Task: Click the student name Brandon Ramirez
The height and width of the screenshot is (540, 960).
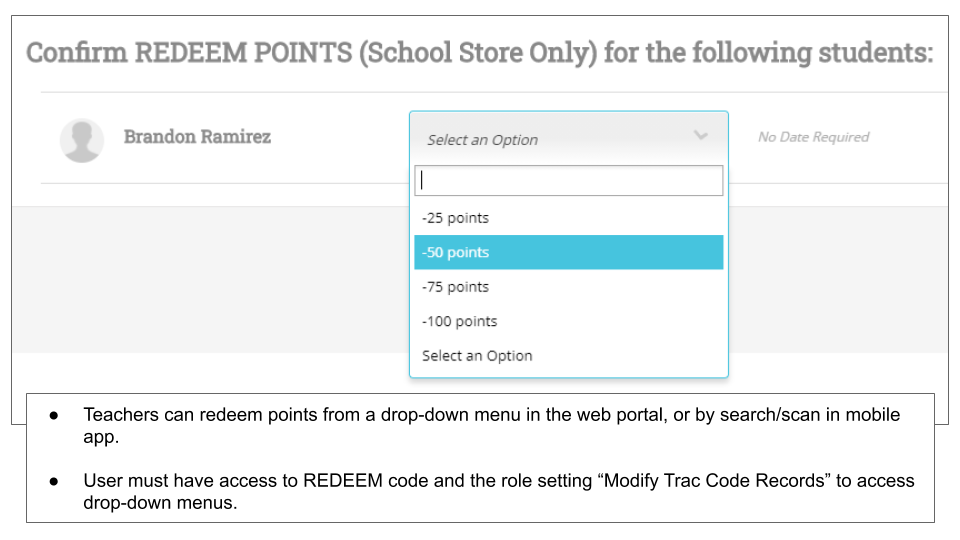Action: [x=197, y=137]
